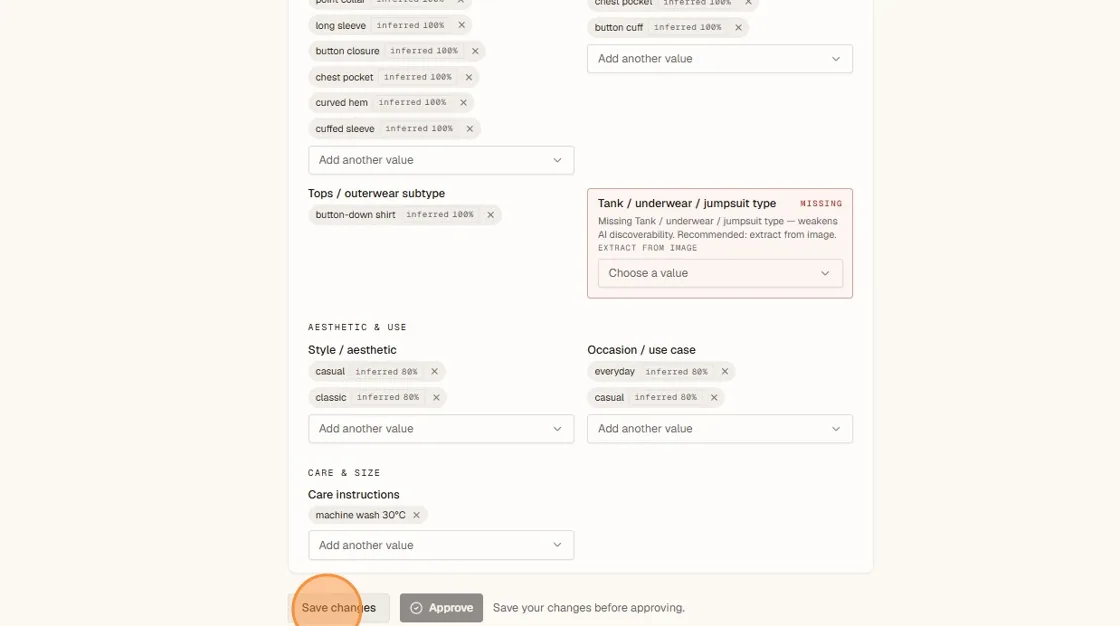Click the curved hem tag text

tap(341, 103)
